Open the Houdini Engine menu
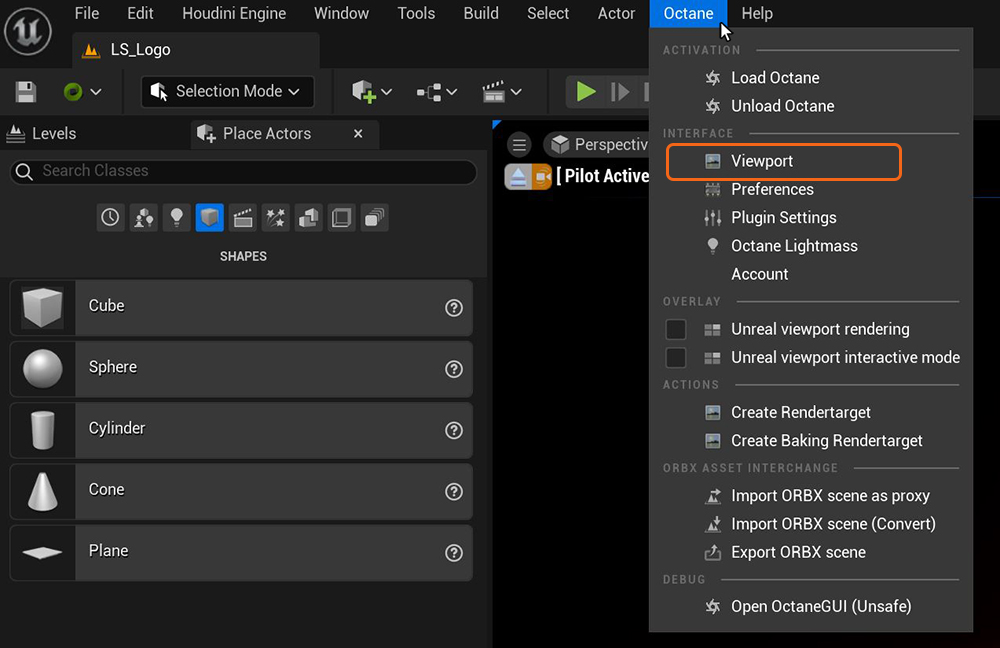1000x648 pixels. point(234,13)
